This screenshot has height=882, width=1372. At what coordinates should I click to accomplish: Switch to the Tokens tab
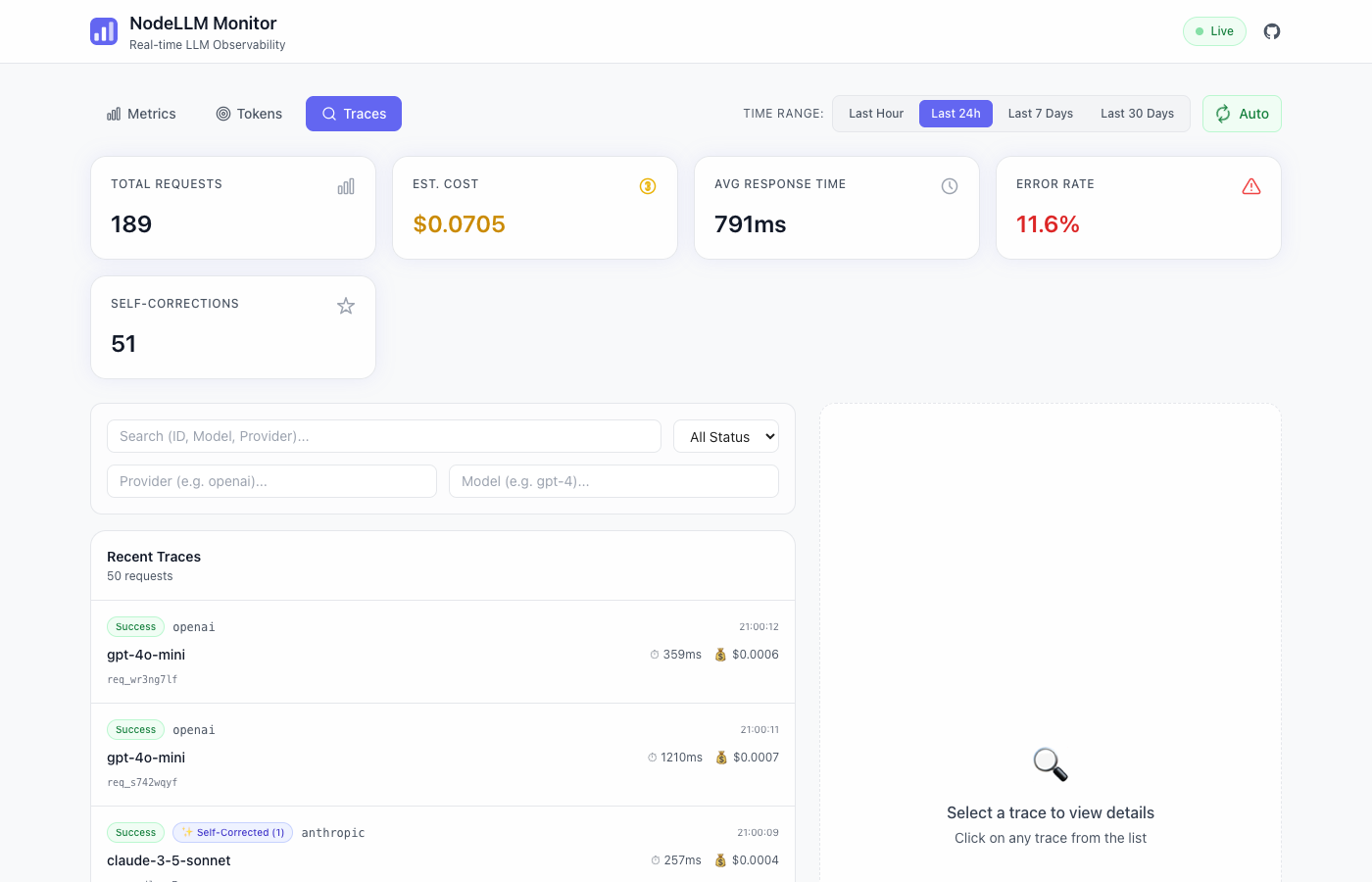pyautogui.click(x=249, y=114)
